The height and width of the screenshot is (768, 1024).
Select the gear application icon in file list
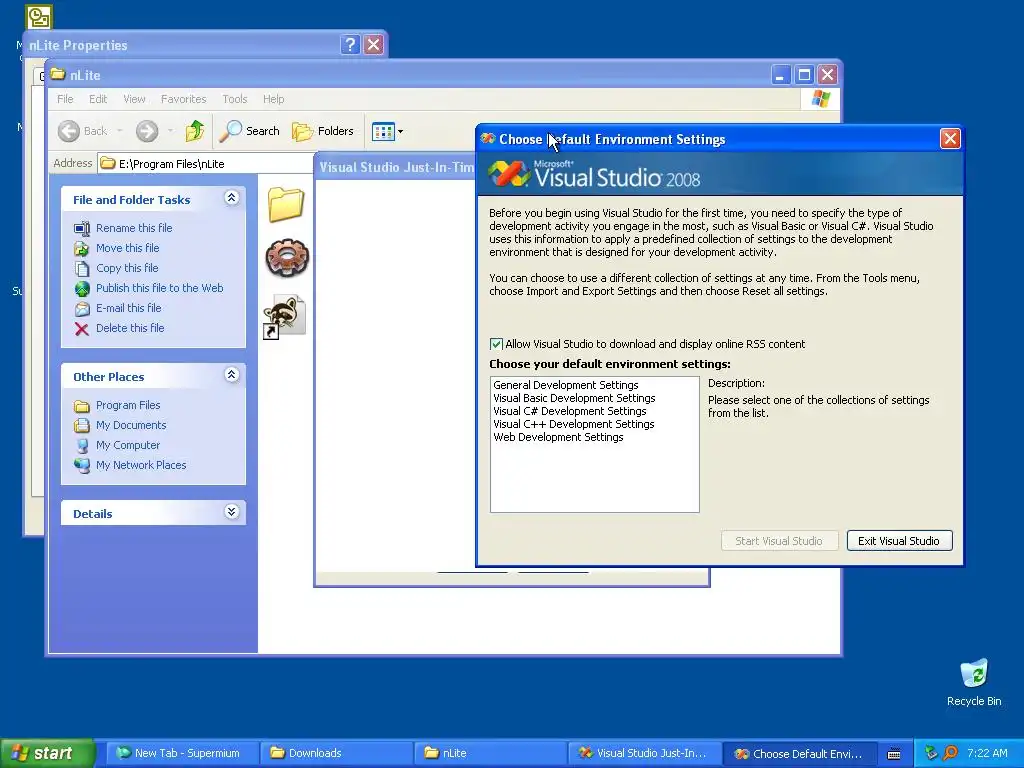tap(286, 258)
